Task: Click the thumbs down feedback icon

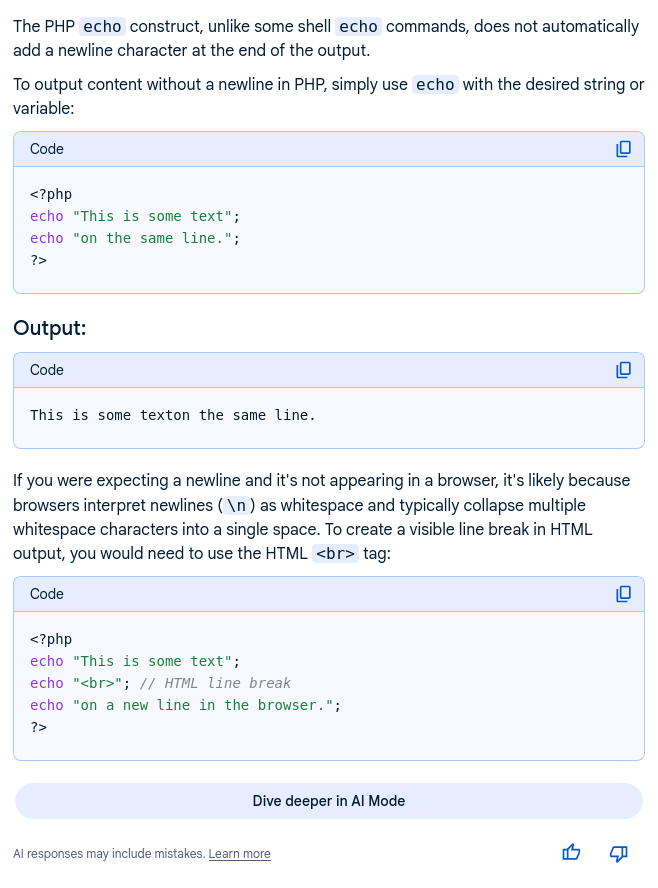Action: point(619,853)
